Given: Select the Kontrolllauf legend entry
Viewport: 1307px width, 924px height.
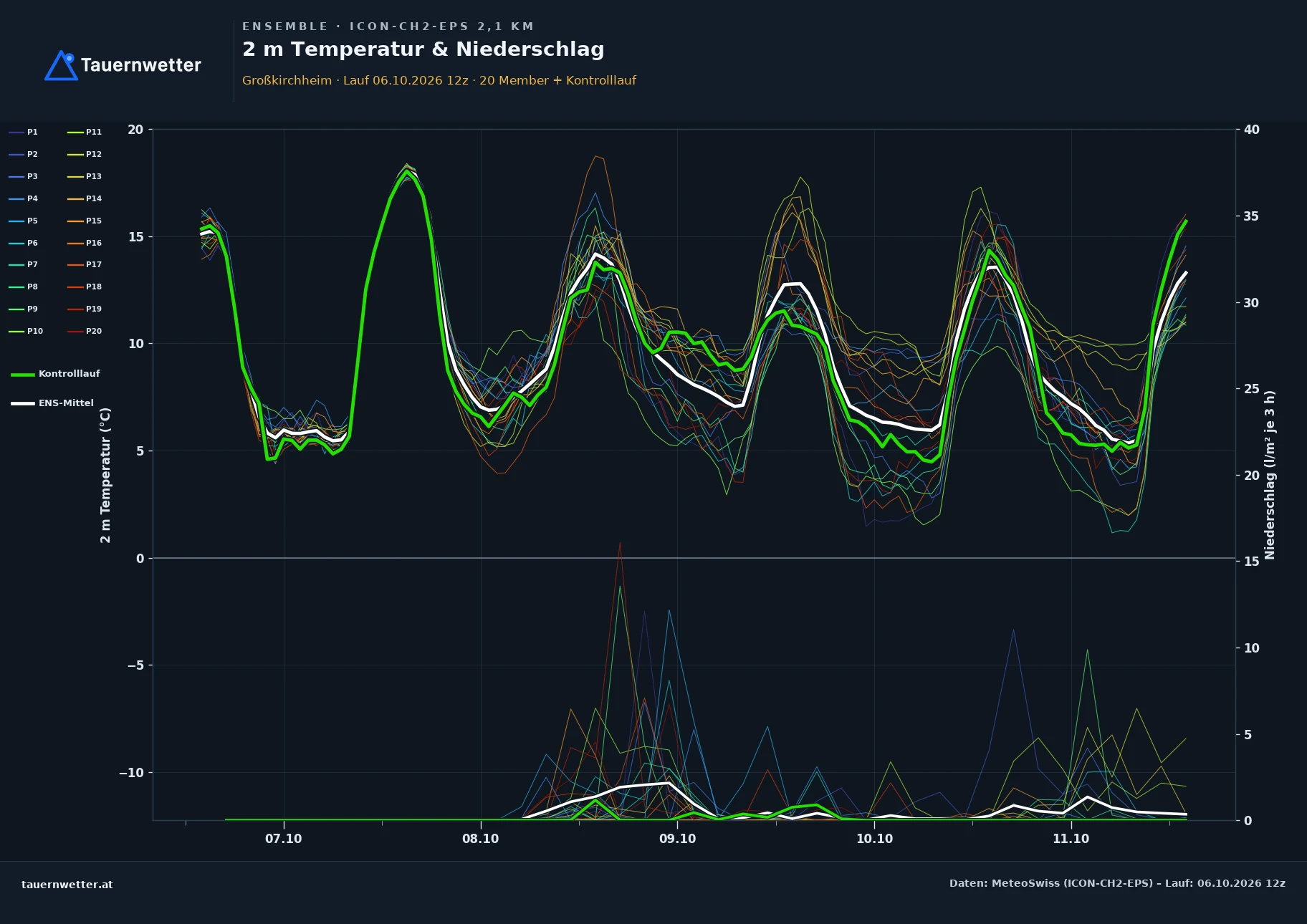Looking at the screenshot, I should [55, 374].
